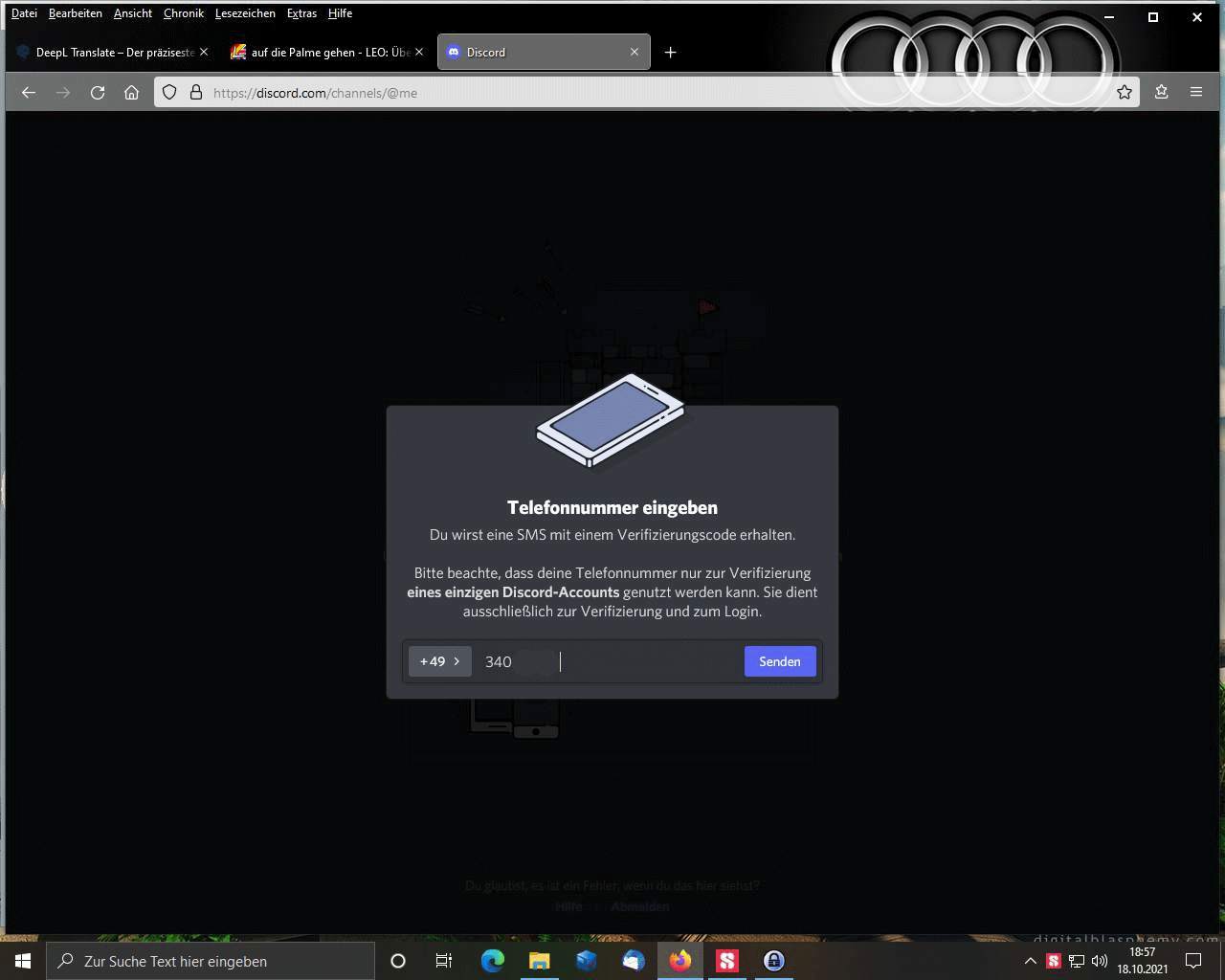This screenshot has height=980, width=1225.
Task: Switch to Firefox on taskbar
Action: [x=679, y=961]
